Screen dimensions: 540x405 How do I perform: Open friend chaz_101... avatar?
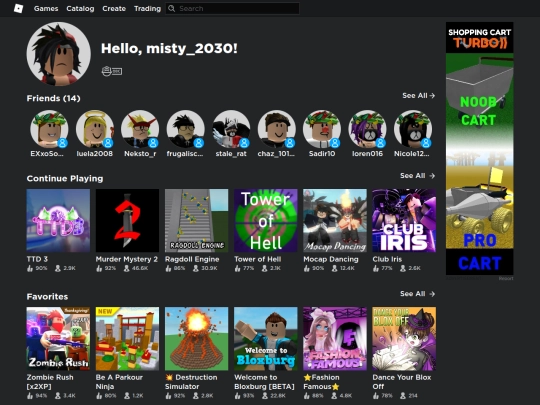[277, 129]
